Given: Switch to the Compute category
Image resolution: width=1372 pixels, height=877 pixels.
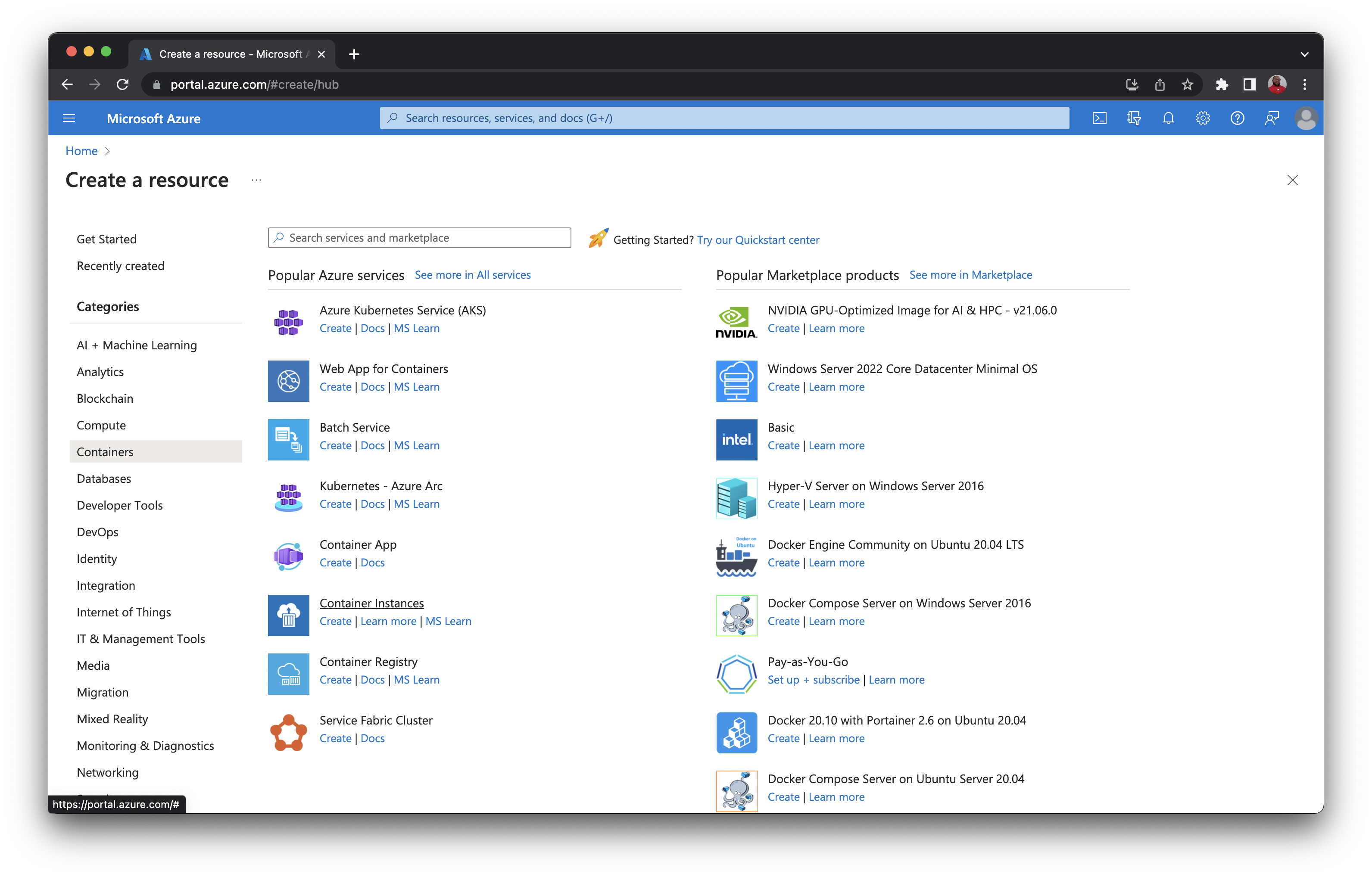Looking at the screenshot, I should click(x=101, y=425).
